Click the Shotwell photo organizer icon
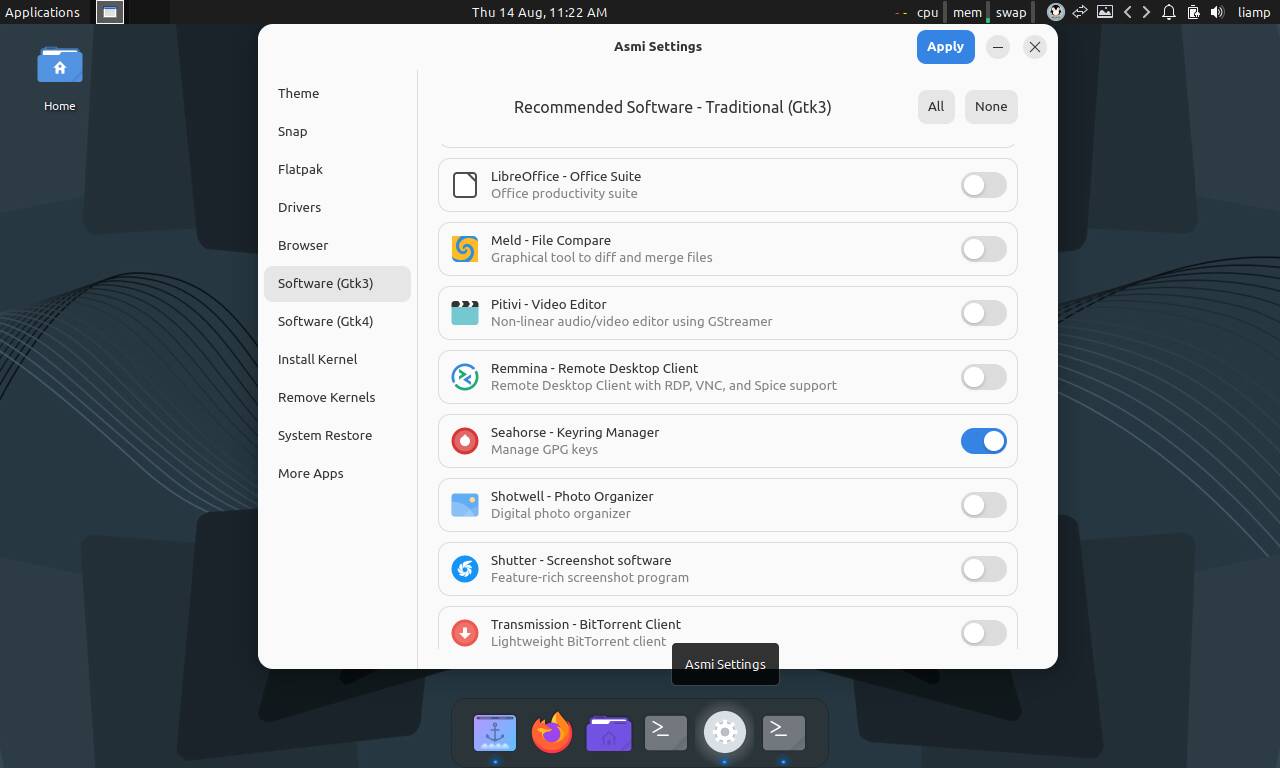1280x768 pixels. click(x=465, y=505)
